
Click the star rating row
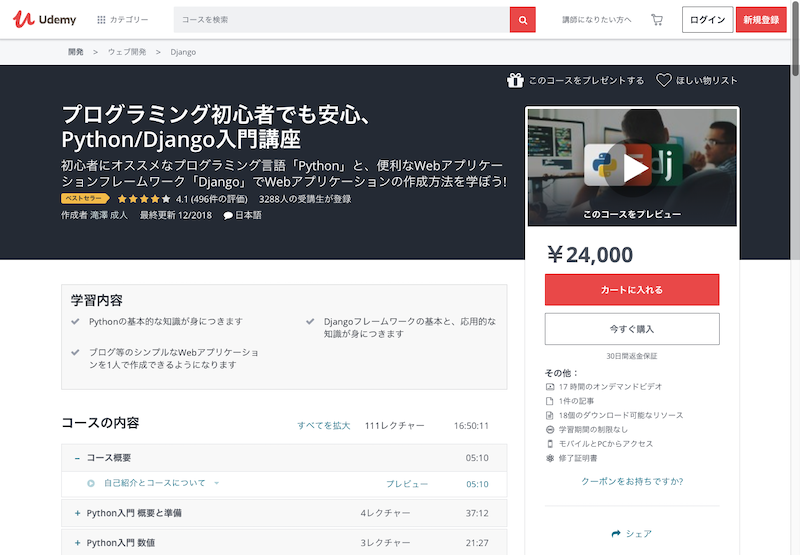coord(143,198)
